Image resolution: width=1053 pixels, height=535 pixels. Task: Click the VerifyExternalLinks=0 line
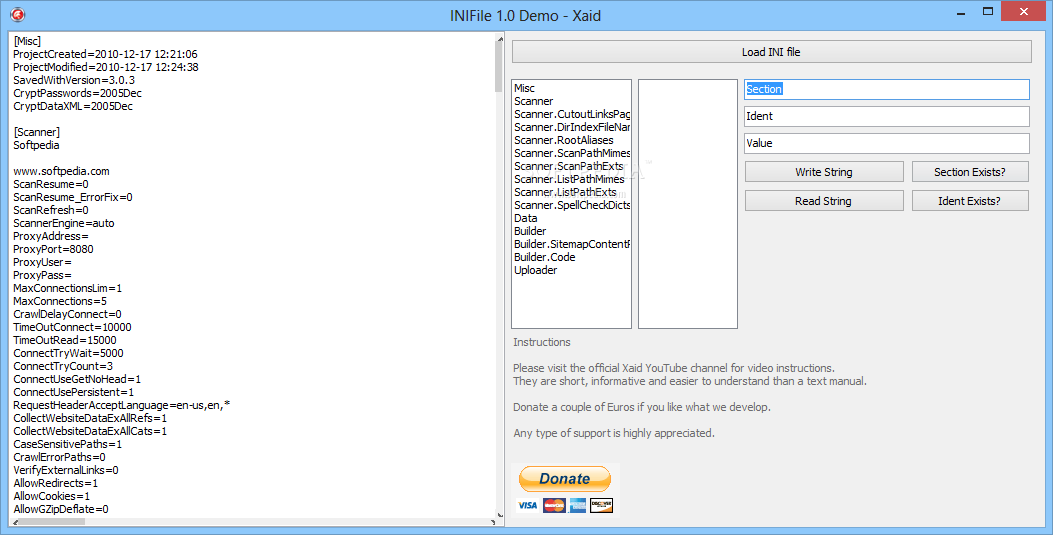click(x=66, y=471)
